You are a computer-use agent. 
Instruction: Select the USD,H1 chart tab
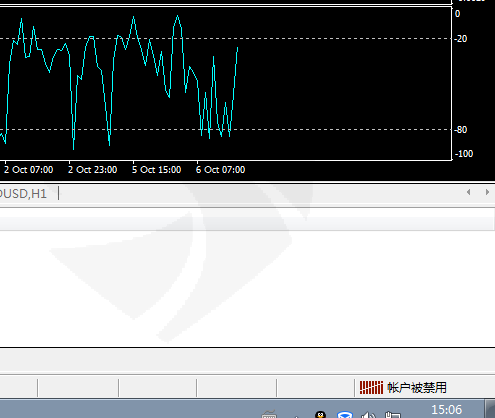(x=23, y=194)
